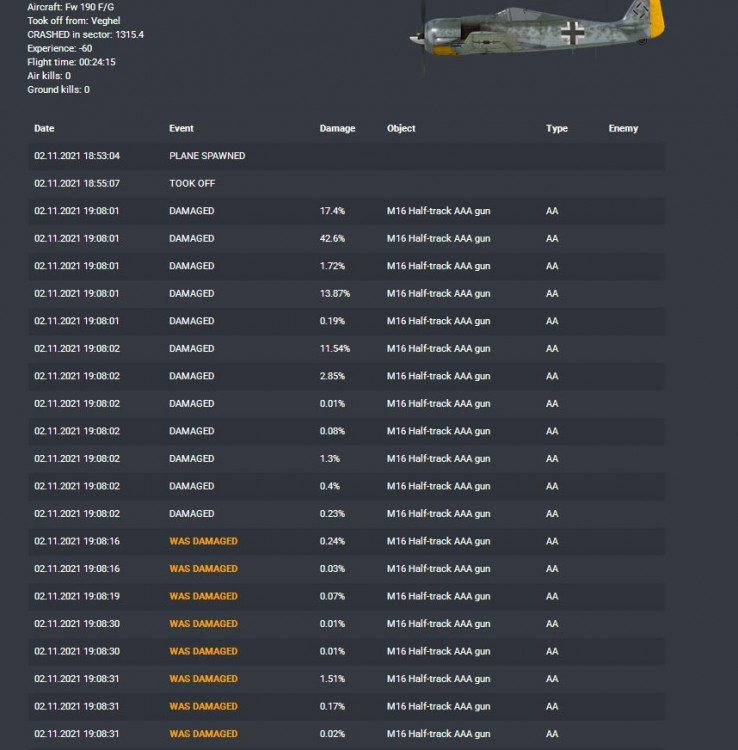The width and height of the screenshot is (738, 750).
Task: Click the 19:08:19 timestamp
Action: click(x=77, y=596)
